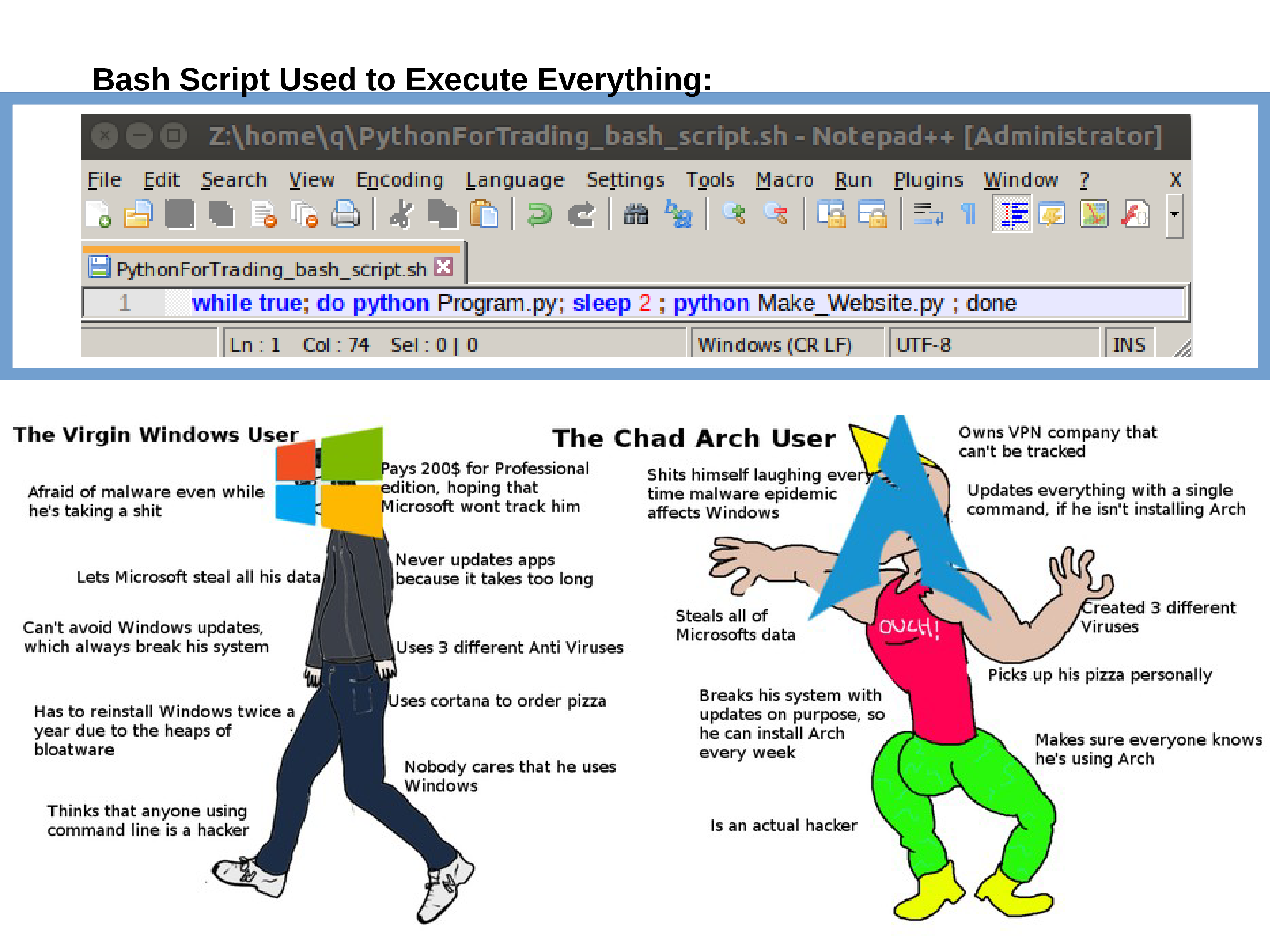Click the Open file folder icon
Image resolution: width=1270 pixels, height=952 pixels.
(138, 214)
